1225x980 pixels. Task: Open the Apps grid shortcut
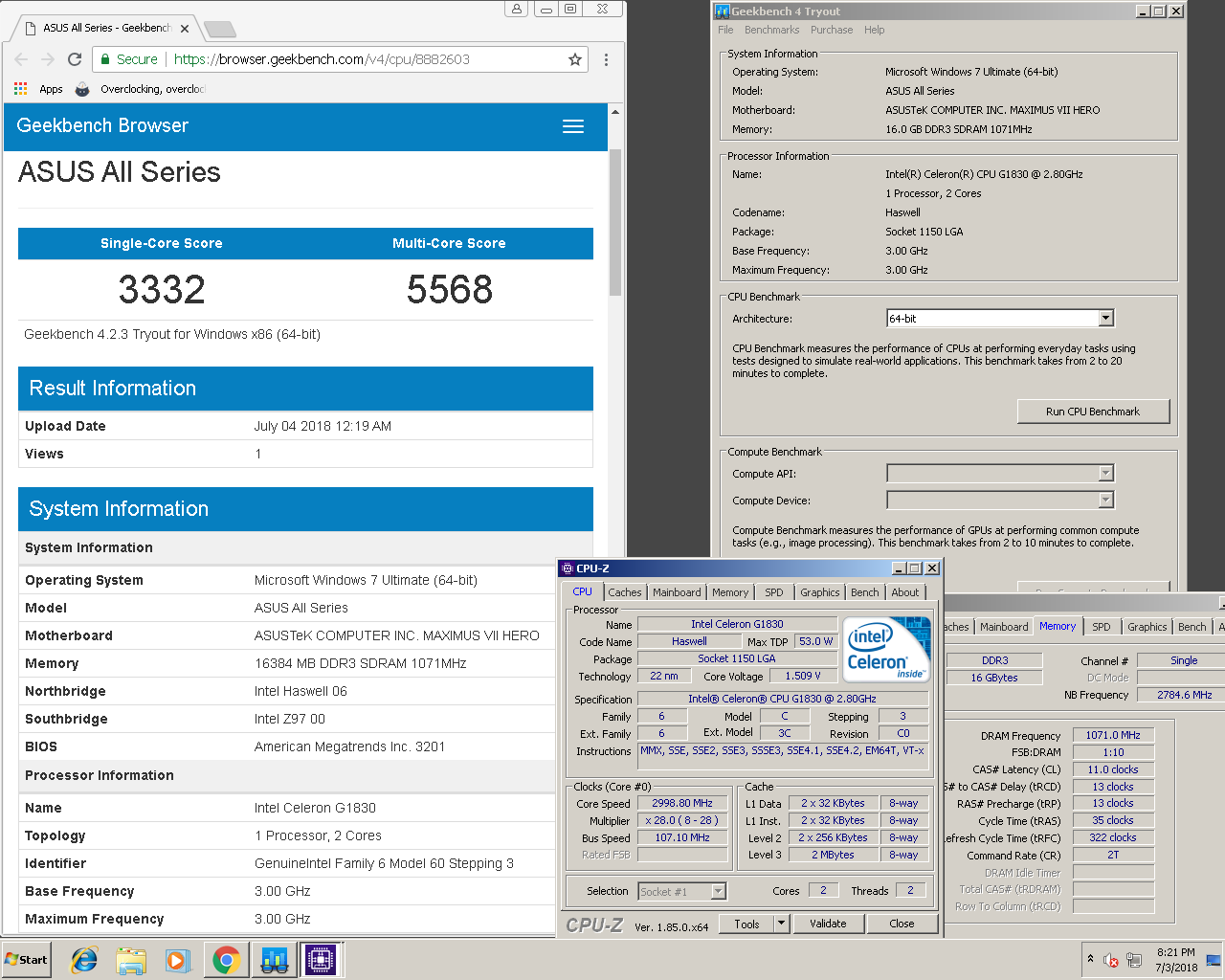(38, 89)
